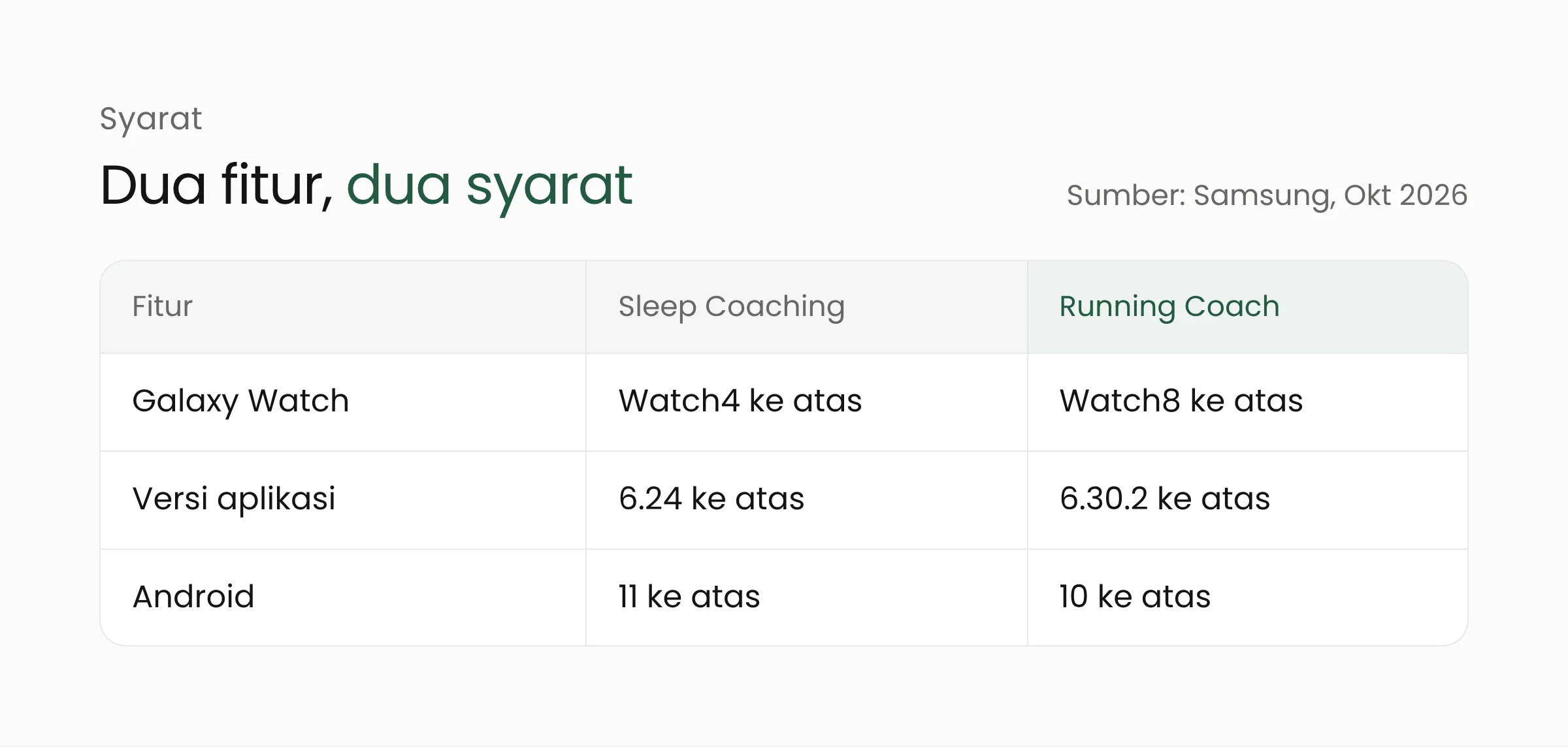1568x747 pixels.
Task: Click the 'Versi aplikasi' row label
Action: (x=234, y=500)
